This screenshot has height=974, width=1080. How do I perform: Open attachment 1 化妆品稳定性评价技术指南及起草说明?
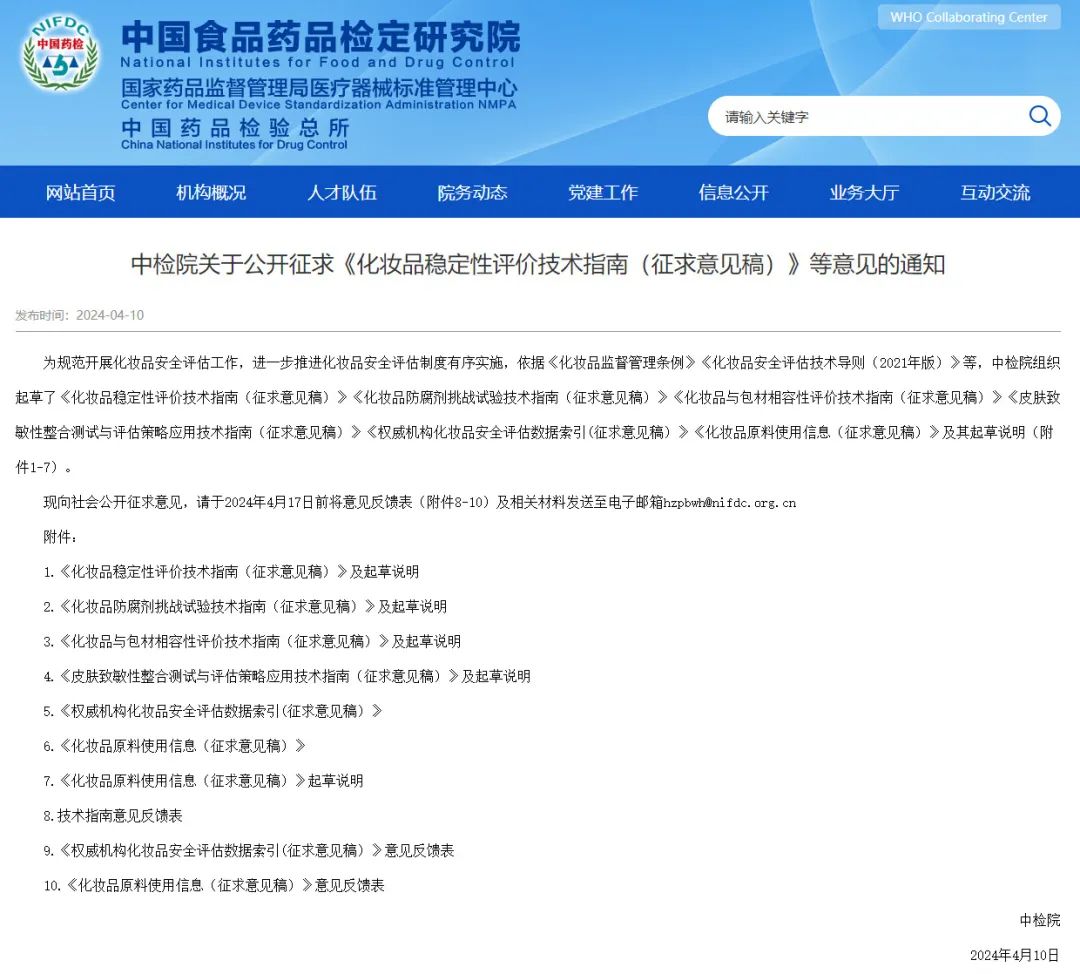click(x=231, y=572)
